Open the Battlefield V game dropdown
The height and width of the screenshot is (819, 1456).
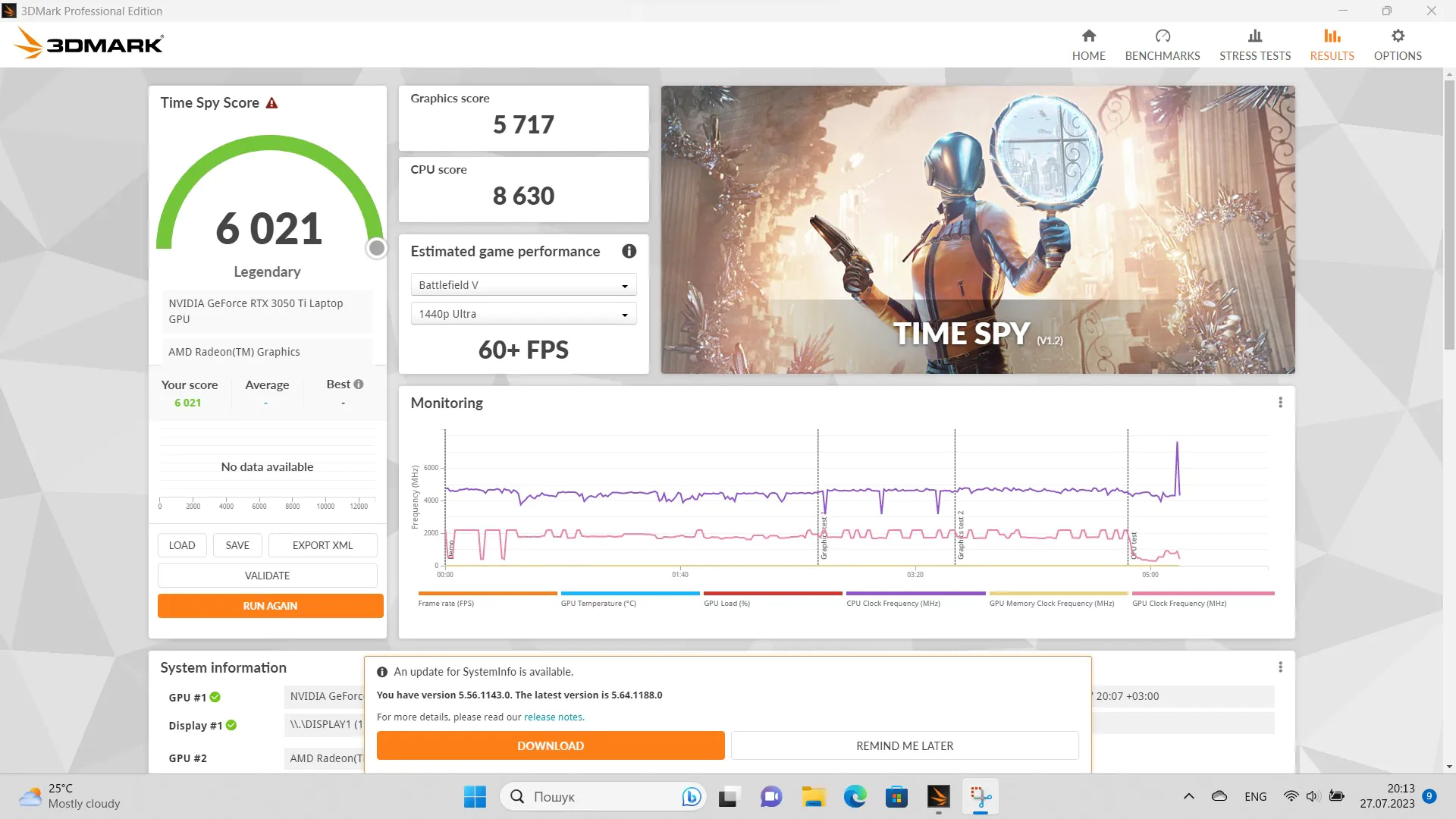(523, 285)
